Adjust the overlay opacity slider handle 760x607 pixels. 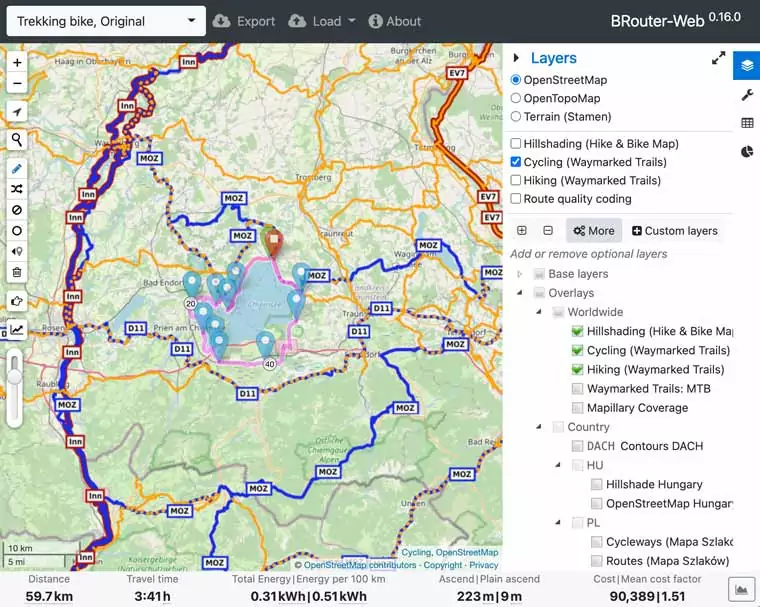click(x=15, y=377)
